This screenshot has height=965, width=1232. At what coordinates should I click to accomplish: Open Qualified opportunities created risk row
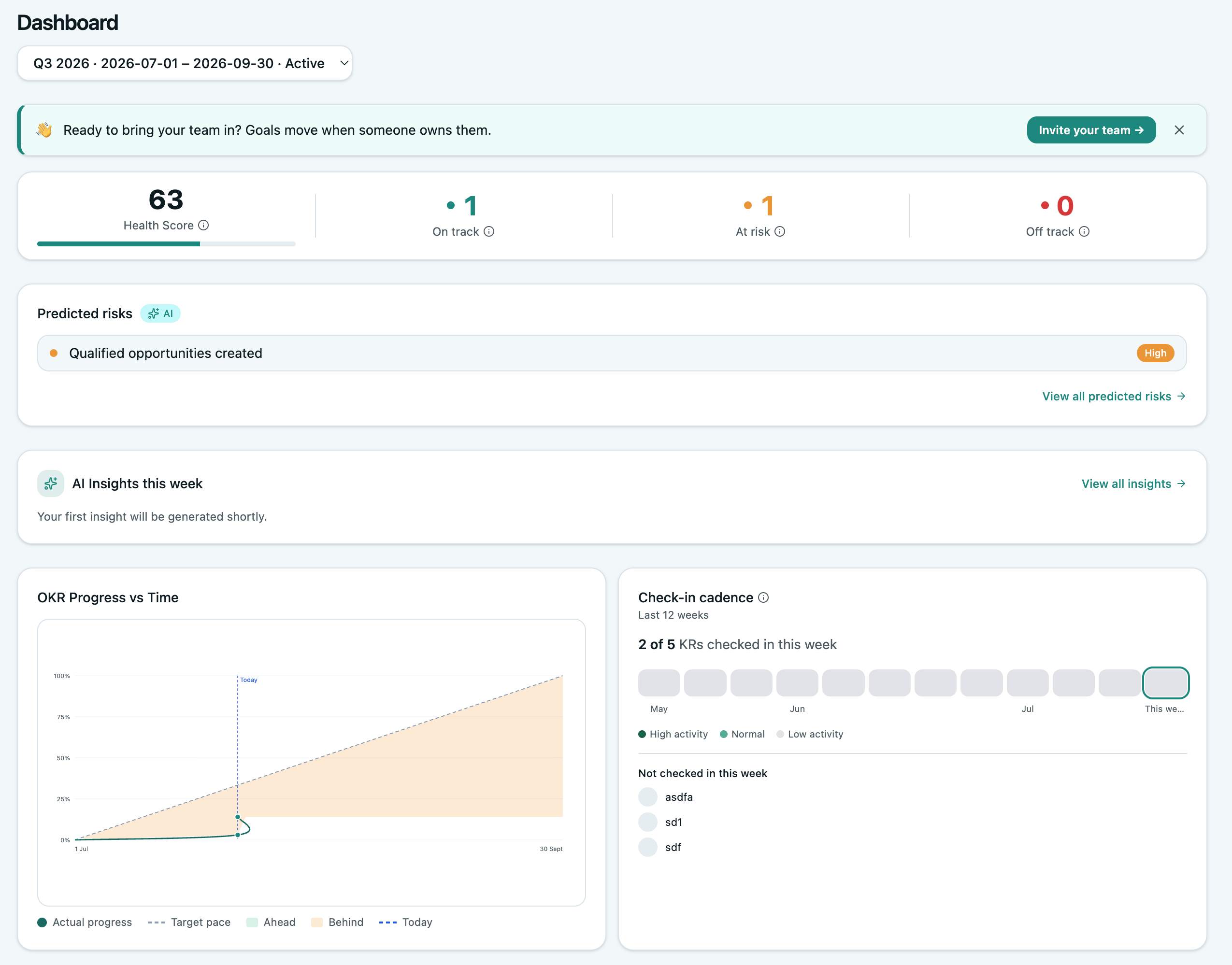pyautogui.click(x=612, y=353)
